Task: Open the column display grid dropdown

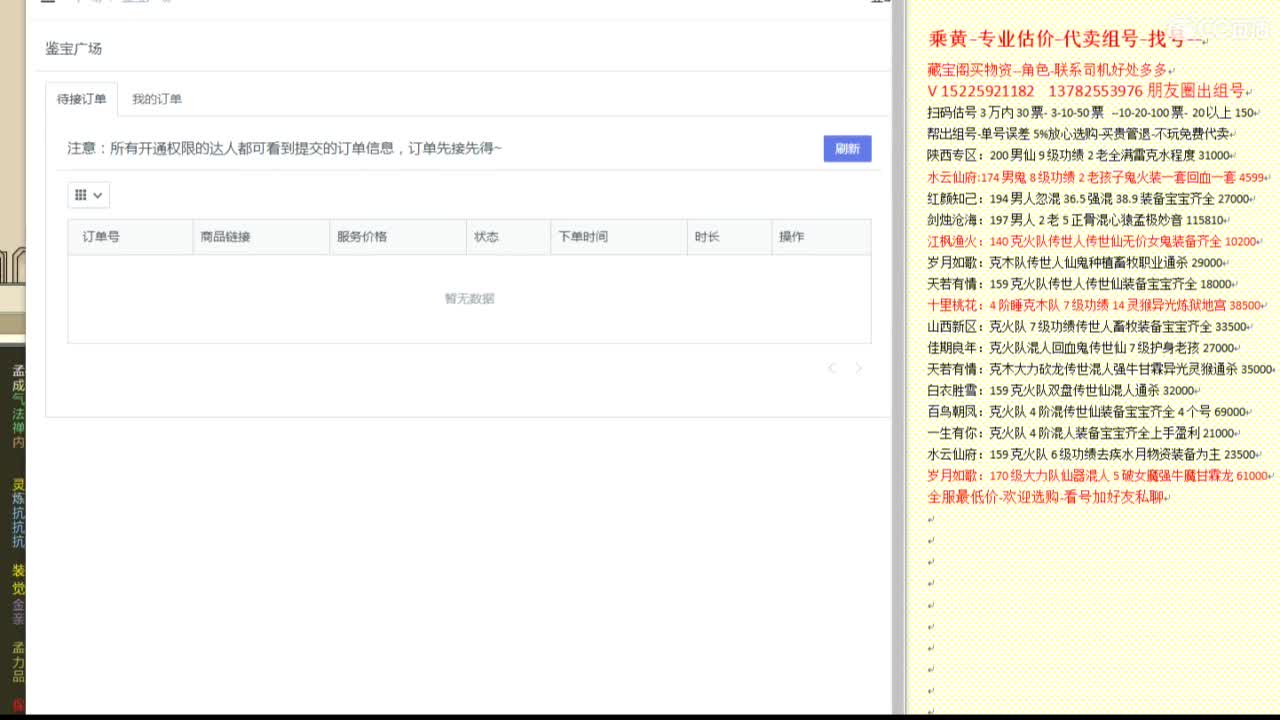Action: [89, 195]
